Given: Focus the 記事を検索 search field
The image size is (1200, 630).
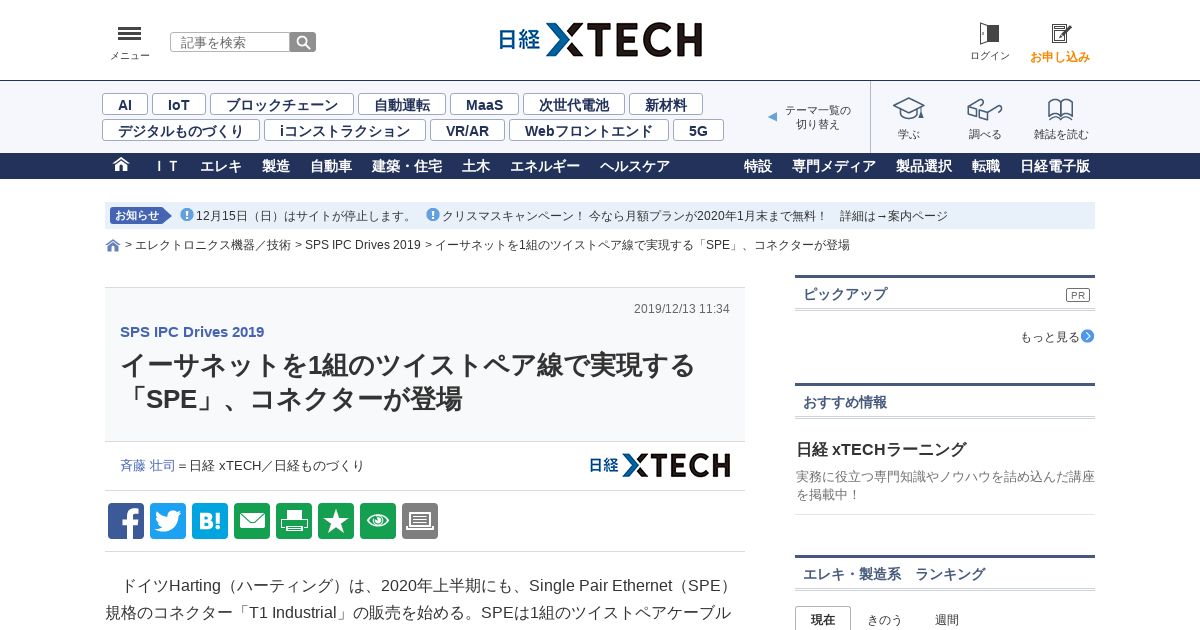Looking at the screenshot, I should 230,42.
